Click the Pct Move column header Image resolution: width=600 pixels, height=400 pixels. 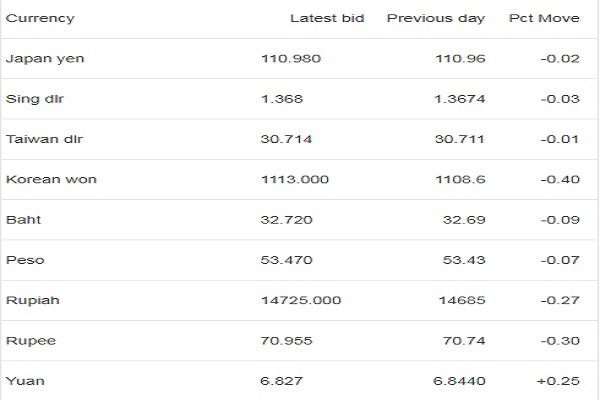click(544, 18)
